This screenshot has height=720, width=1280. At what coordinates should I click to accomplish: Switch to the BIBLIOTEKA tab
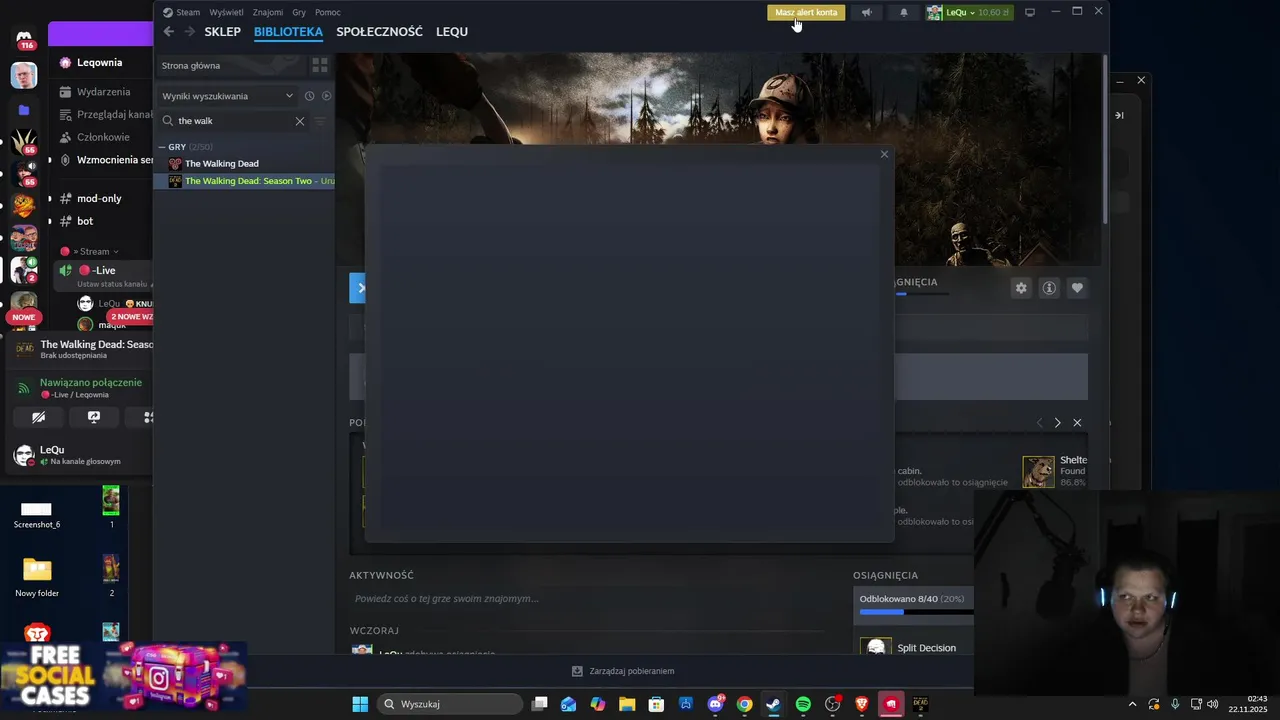tap(288, 31)
